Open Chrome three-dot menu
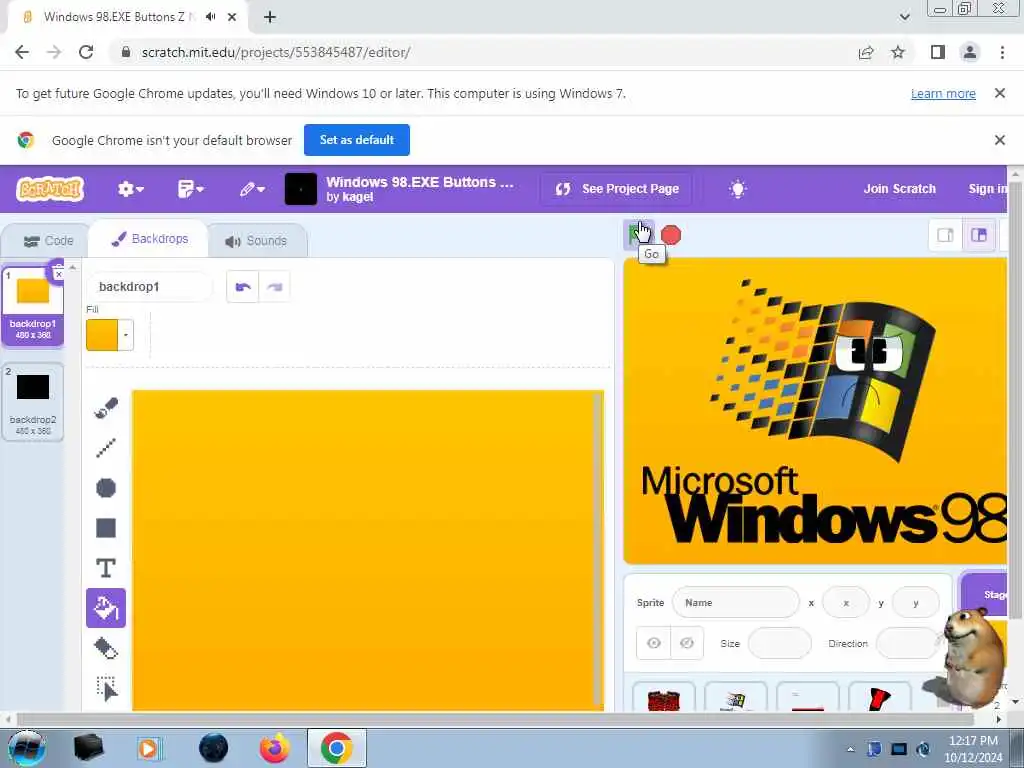 coord(1002,52)
